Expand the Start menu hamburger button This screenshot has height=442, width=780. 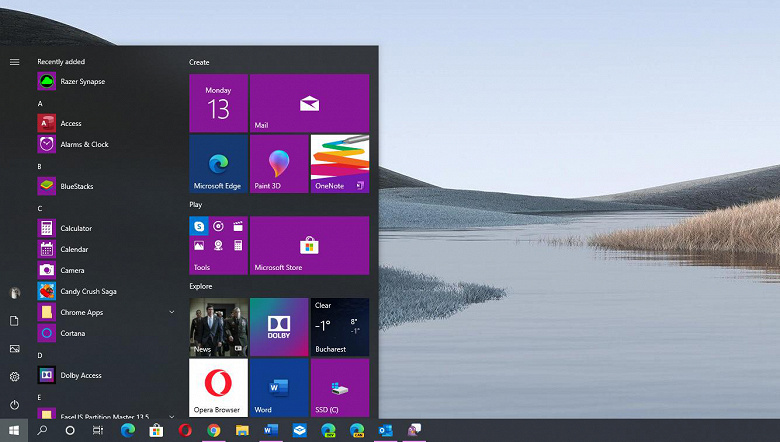(14, 62)
